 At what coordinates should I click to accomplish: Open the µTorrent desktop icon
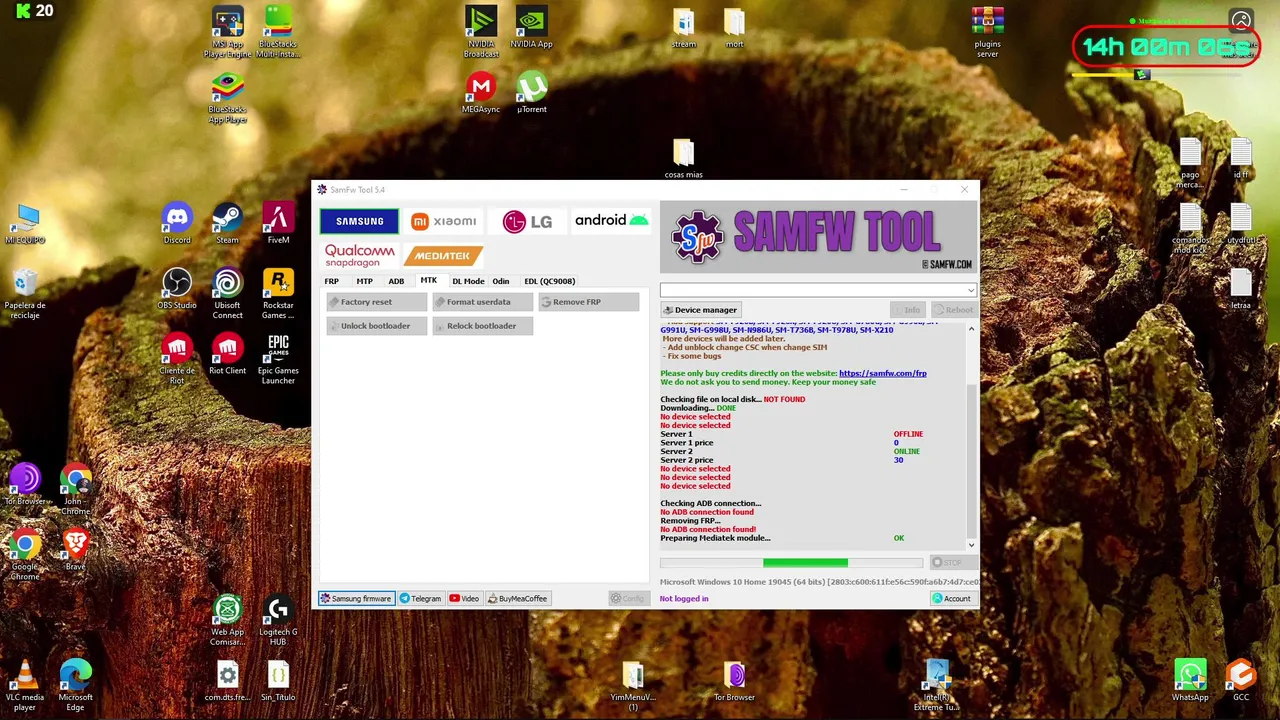point(532,93)
